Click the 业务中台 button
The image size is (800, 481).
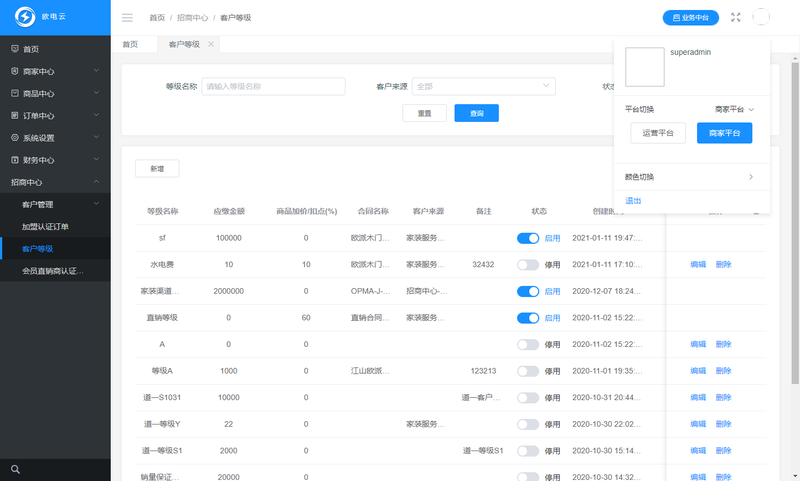[691, 17]
